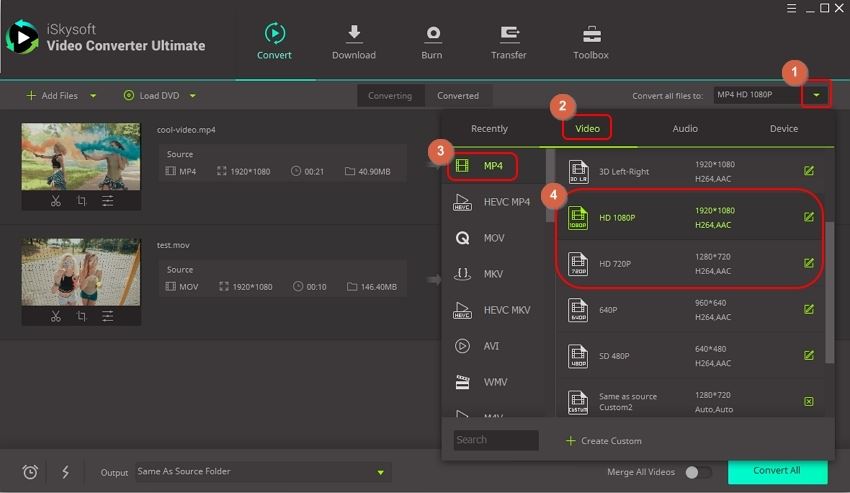Select the MKV format in list
This screenshot has width=850, height=493.
492,274
